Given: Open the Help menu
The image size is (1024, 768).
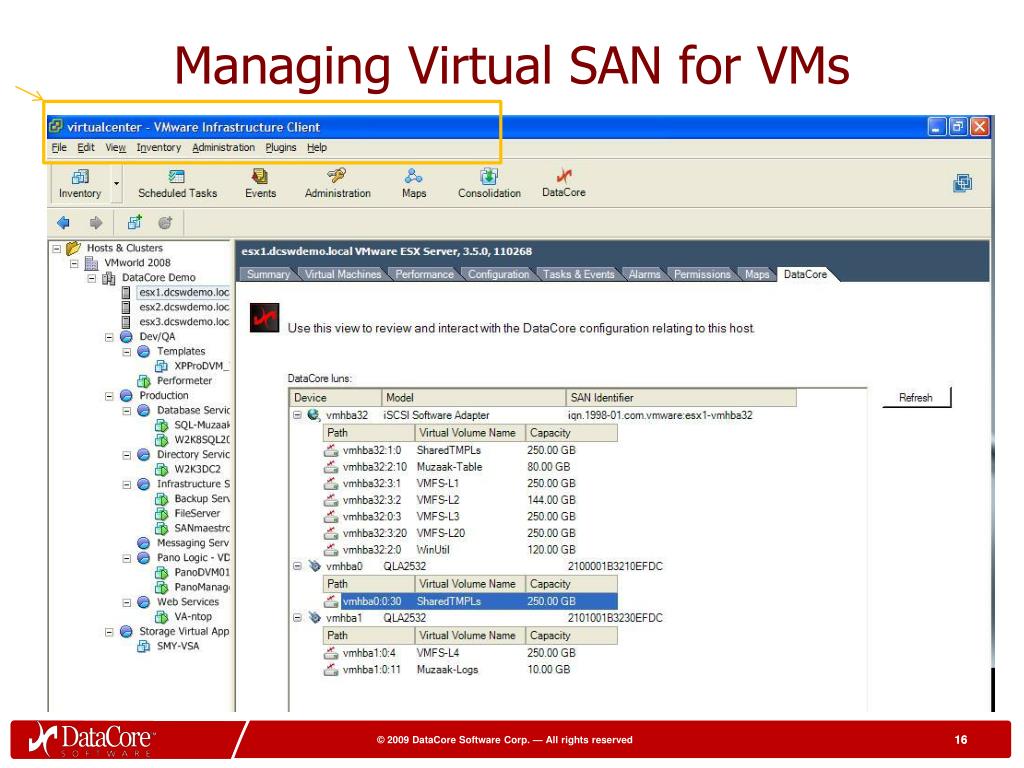Looking at the screenshot, I should pyautogui.click(x=317, y=148).
